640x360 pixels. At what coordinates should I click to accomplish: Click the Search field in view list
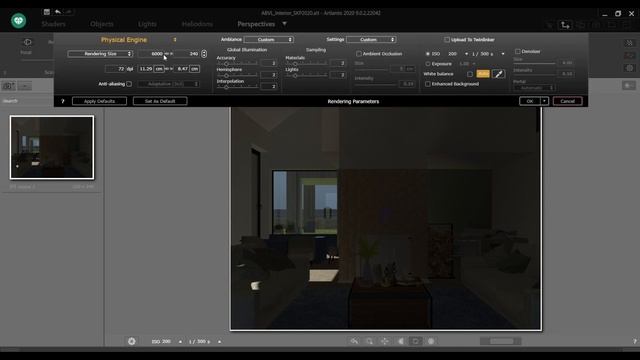(51, 101)
